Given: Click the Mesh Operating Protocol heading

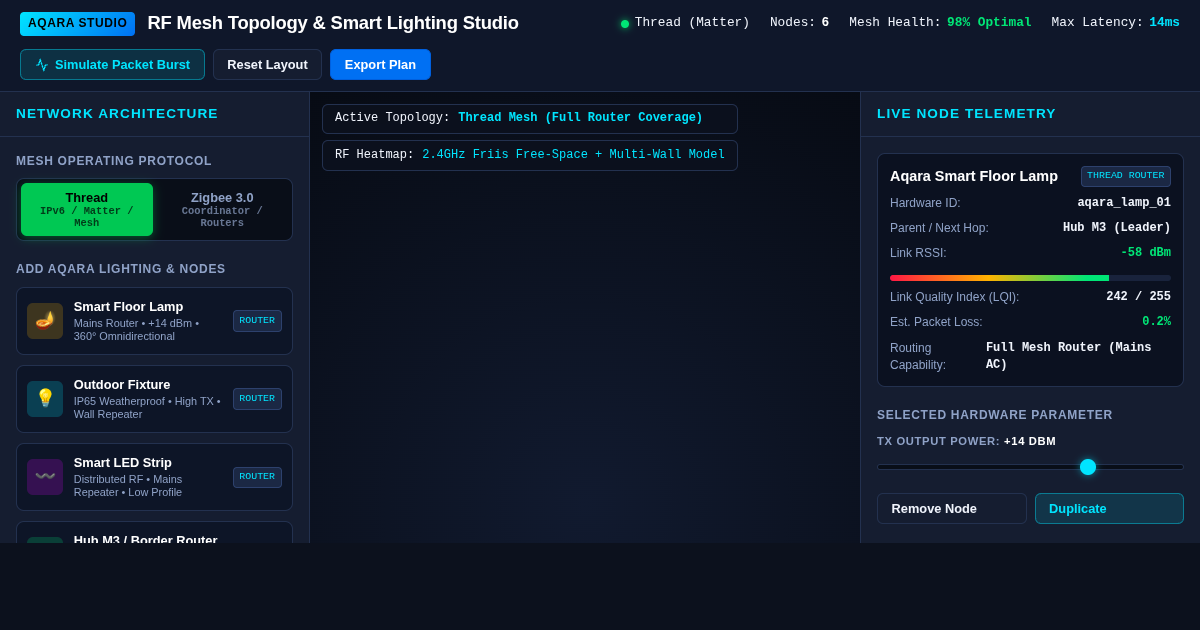Looking at the screenshot, I should tap(114, 161).
